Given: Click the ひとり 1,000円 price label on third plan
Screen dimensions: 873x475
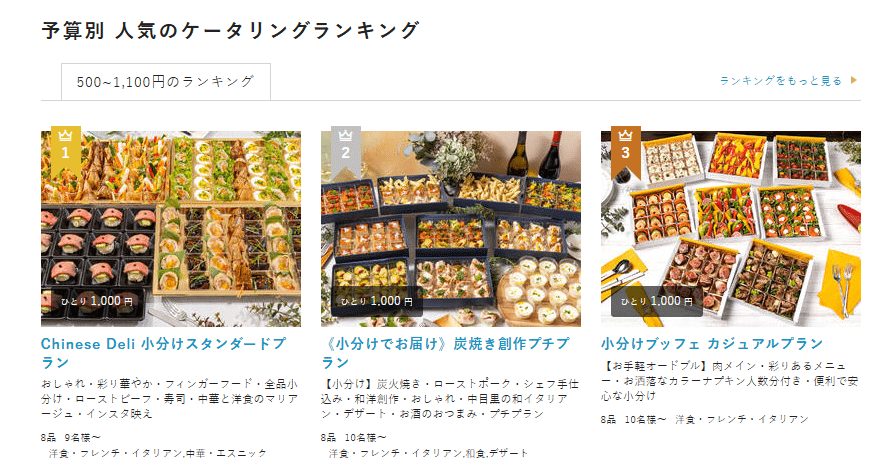Looking at the screenshot, I should tap(657, 301).
